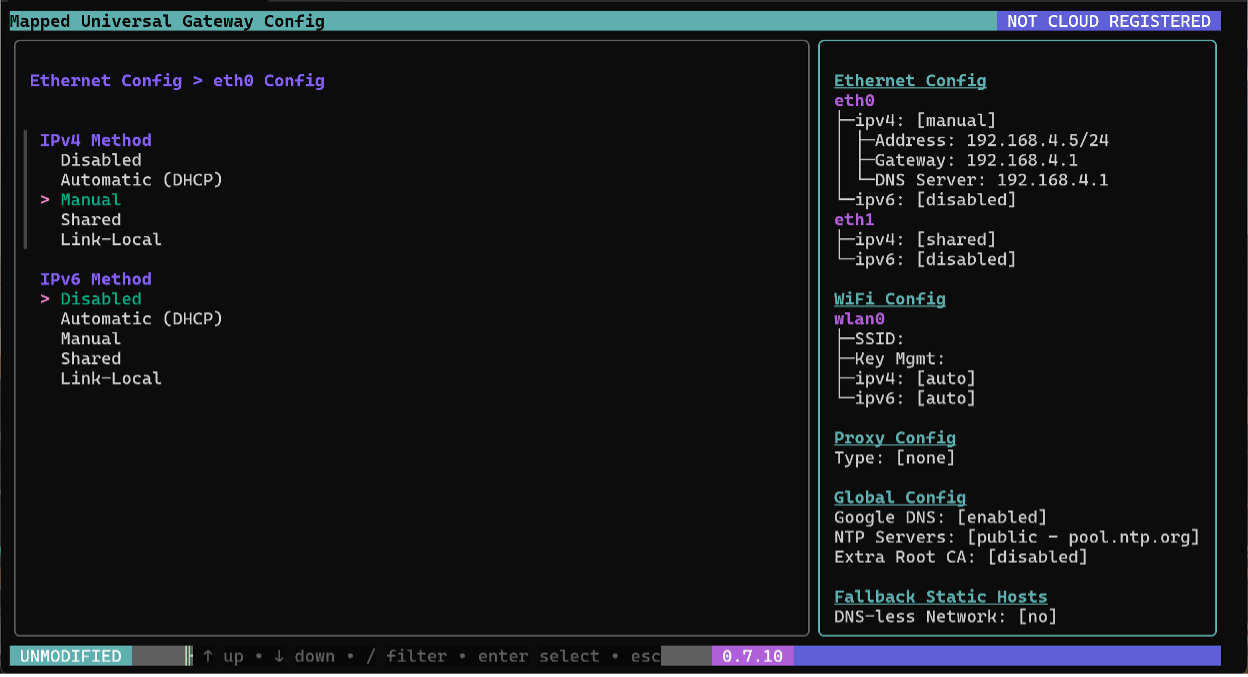The image size is (1248, 677).
Task: Click the '↑ up' help hint
Action: [x=222, y=656]
